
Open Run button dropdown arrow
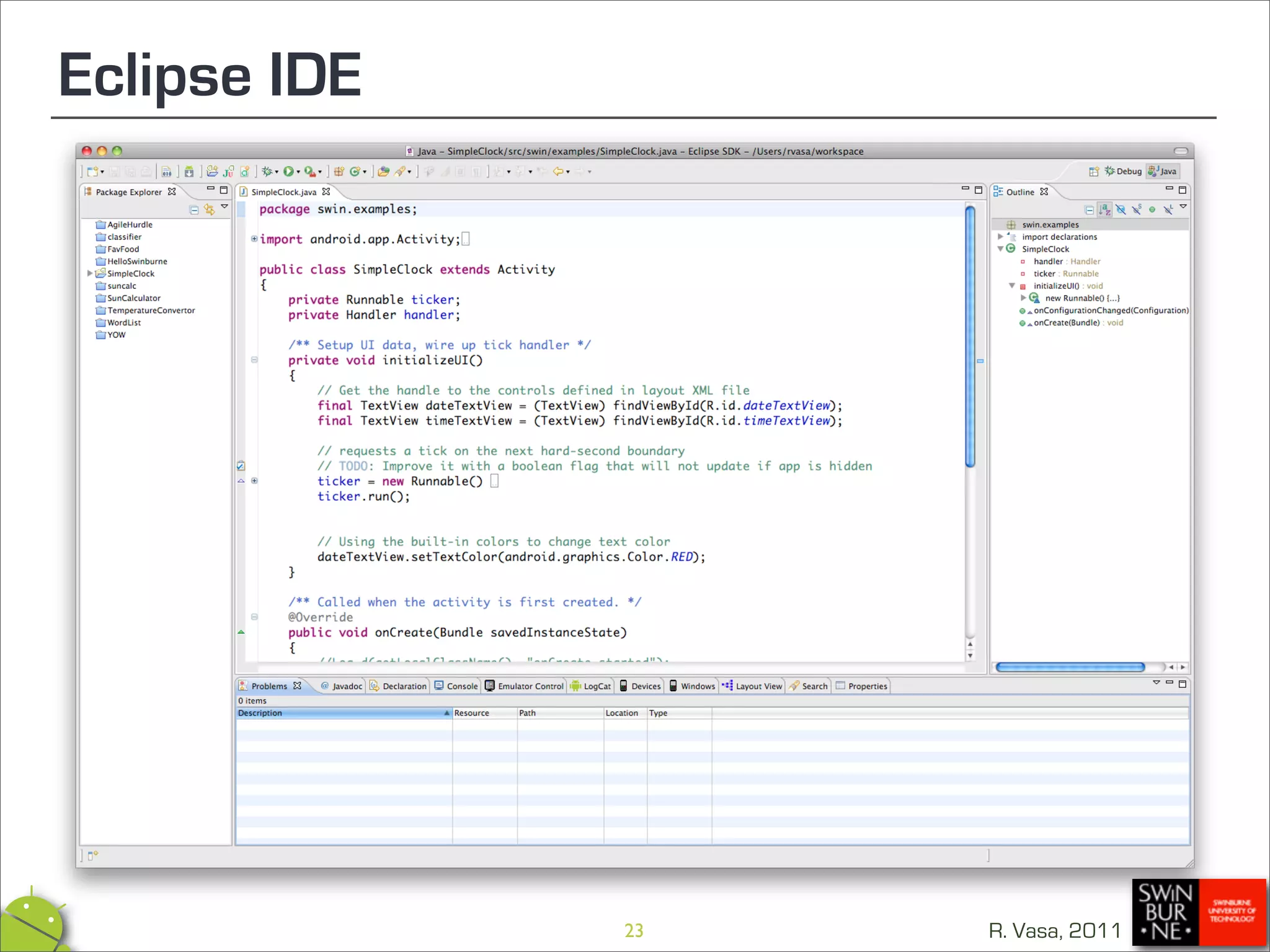(x=298, y=172)
